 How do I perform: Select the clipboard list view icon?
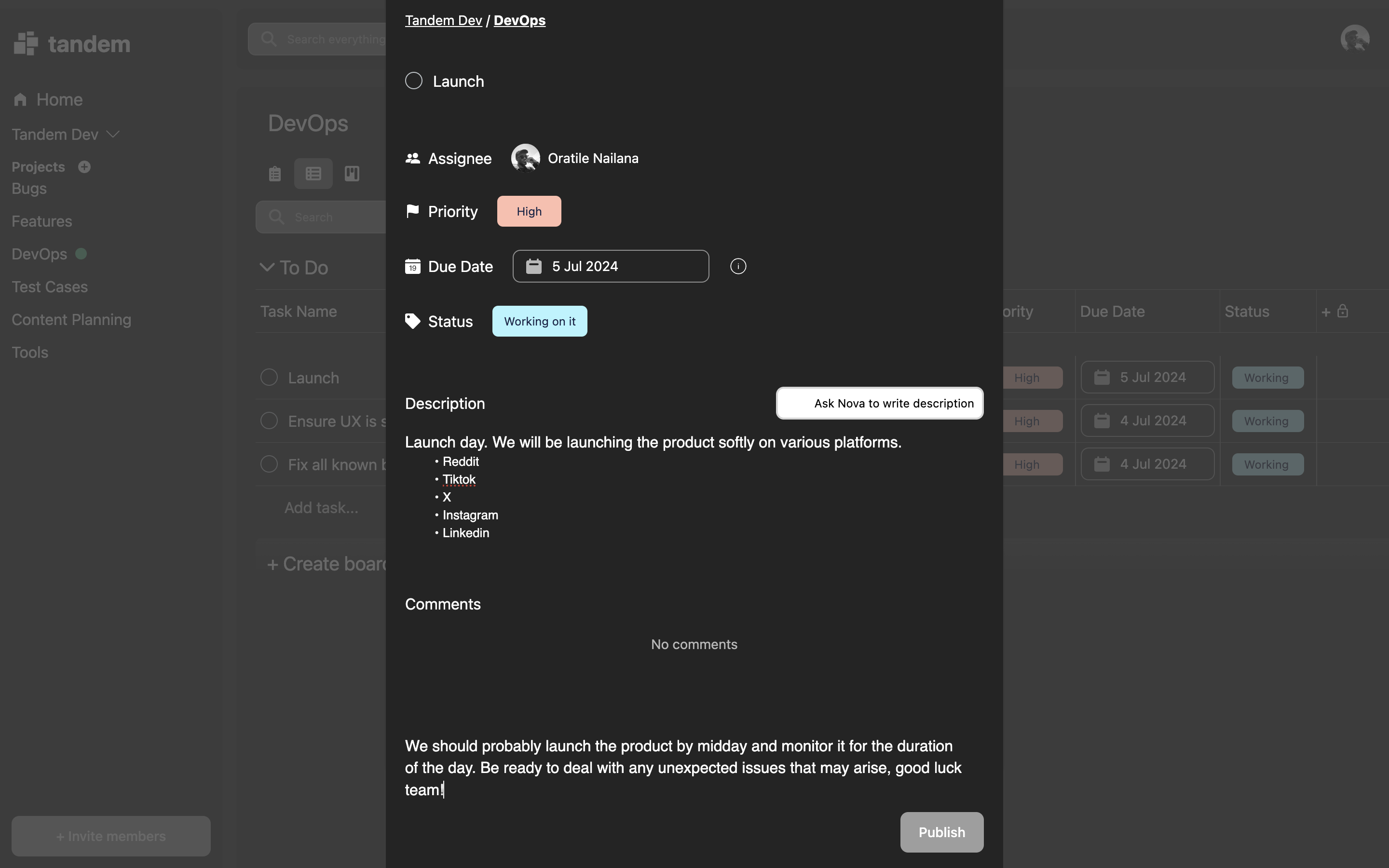click(275, 174)
